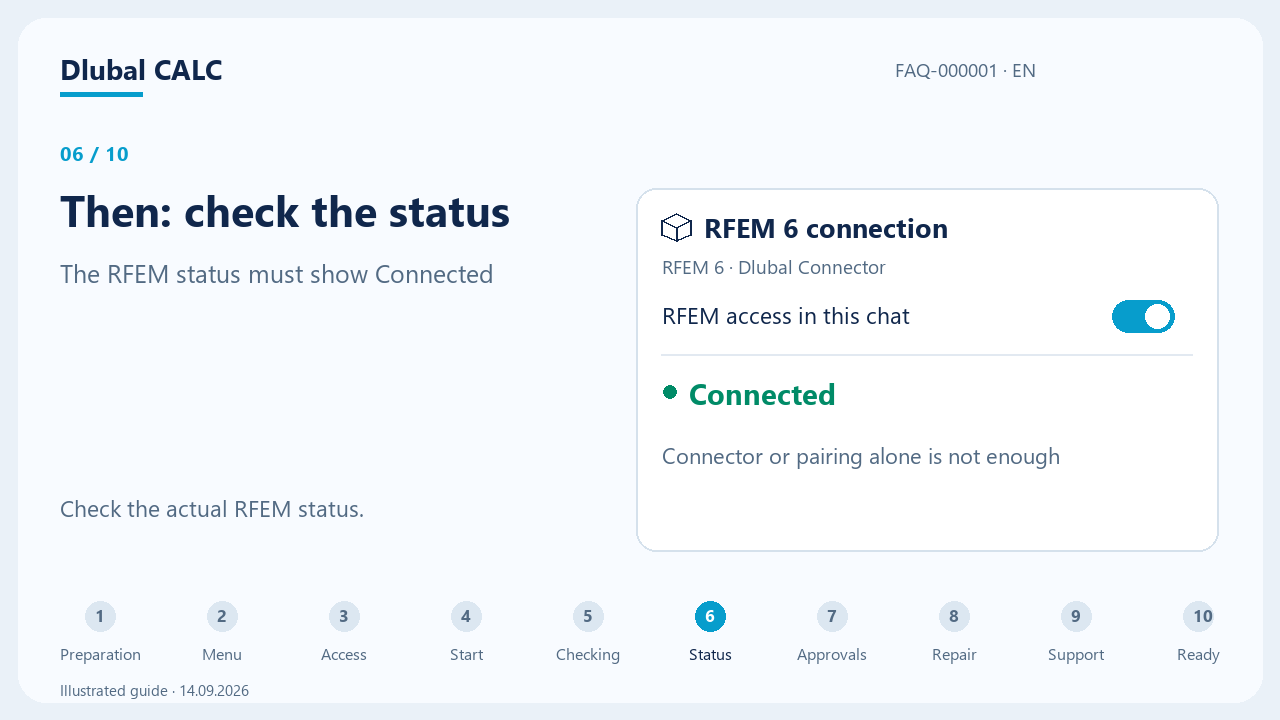Screen dimensions: 1280x720
Task: Click the RFEM 6 connection heading
Action: tap(826, 229)
